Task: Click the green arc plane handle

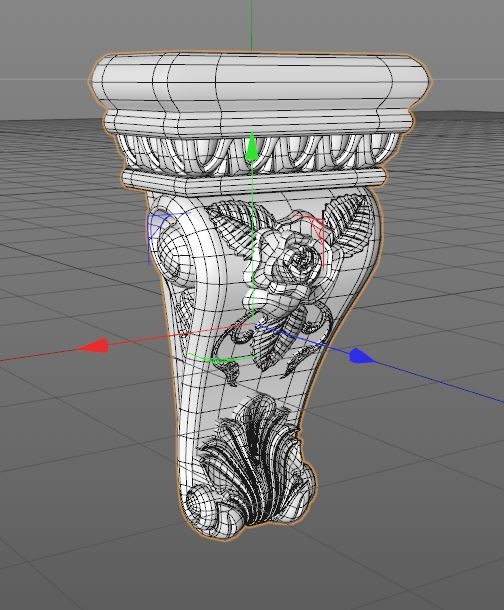Action: point(222,359)
